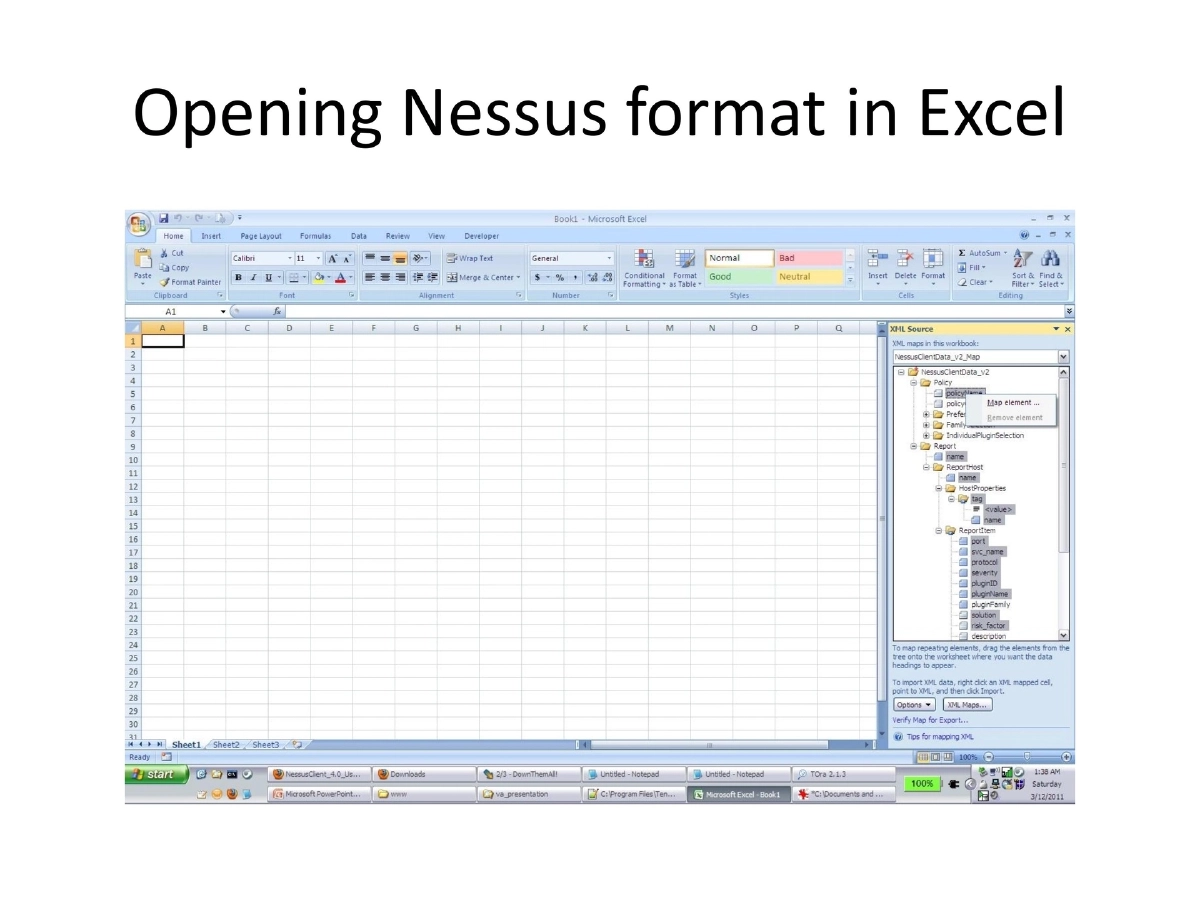Select the Sheet2 worksheet tab
Image resolution: width=1200 pixels, height=900 pixels.
[225, 744]
